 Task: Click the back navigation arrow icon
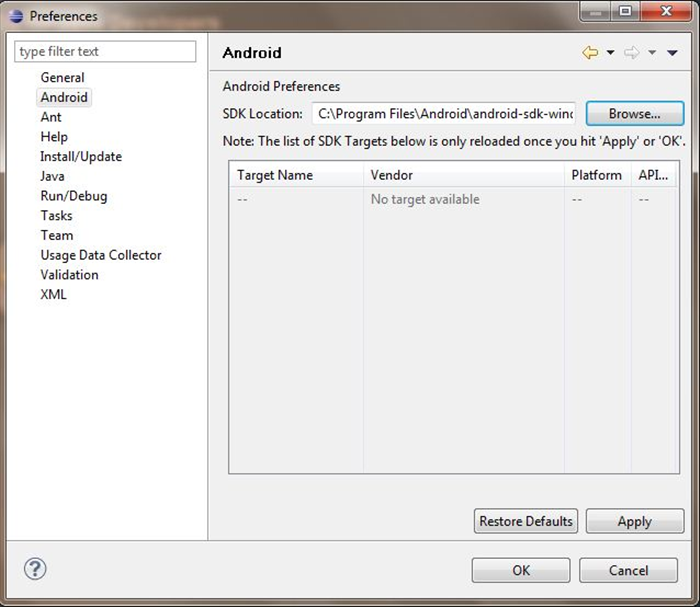(590, 53)
